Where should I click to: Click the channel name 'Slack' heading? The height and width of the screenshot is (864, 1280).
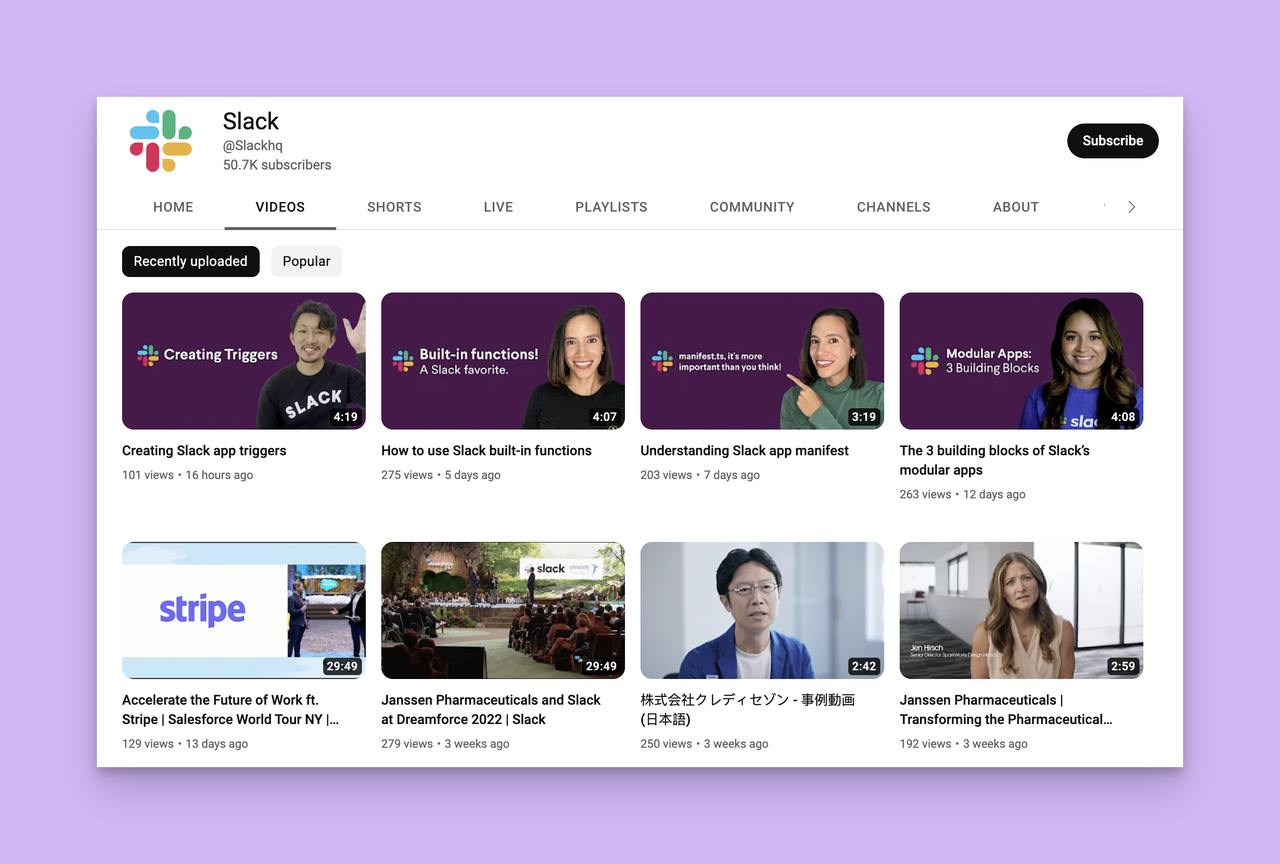pos(250,121)
